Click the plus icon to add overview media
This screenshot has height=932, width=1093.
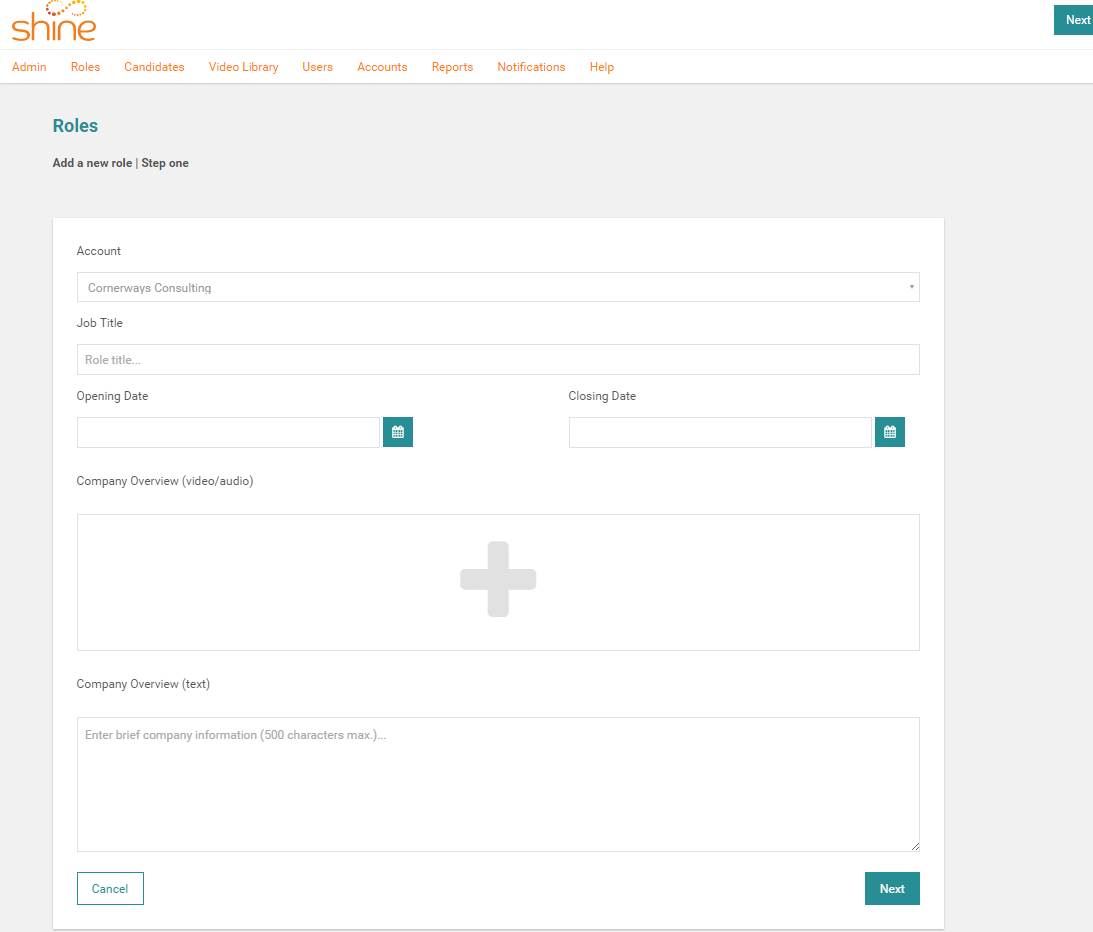click(x=498, y=580)
